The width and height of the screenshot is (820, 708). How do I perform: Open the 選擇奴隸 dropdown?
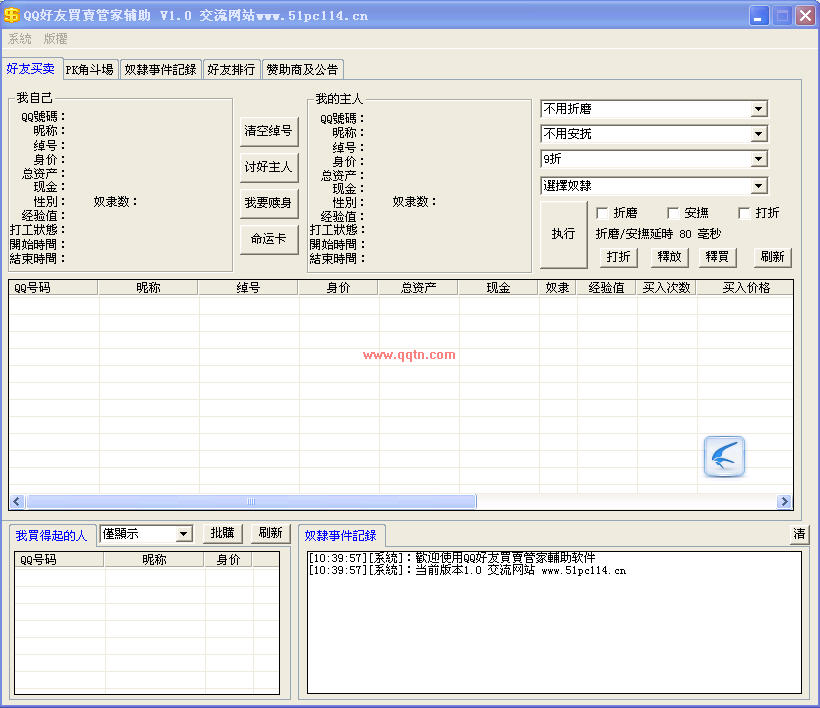(654, 186)
